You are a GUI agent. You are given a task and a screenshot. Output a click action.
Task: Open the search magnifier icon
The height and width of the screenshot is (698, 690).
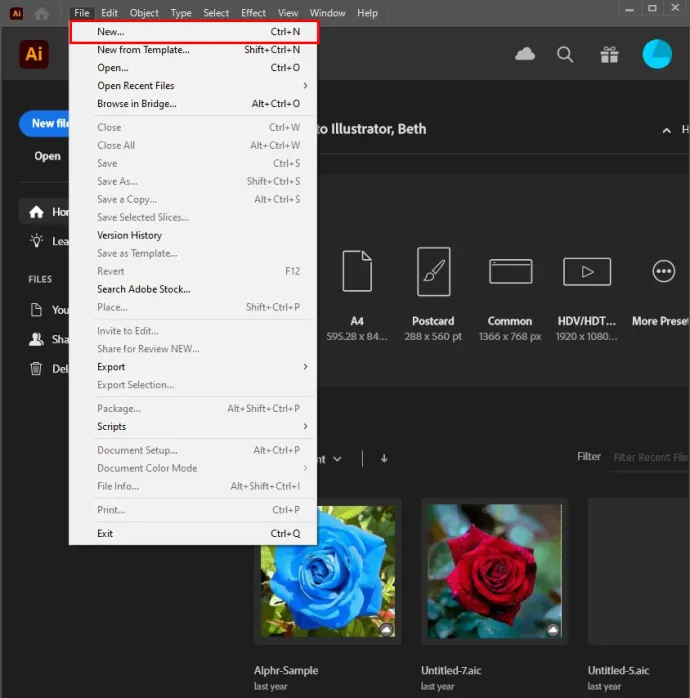coord(565,55)
